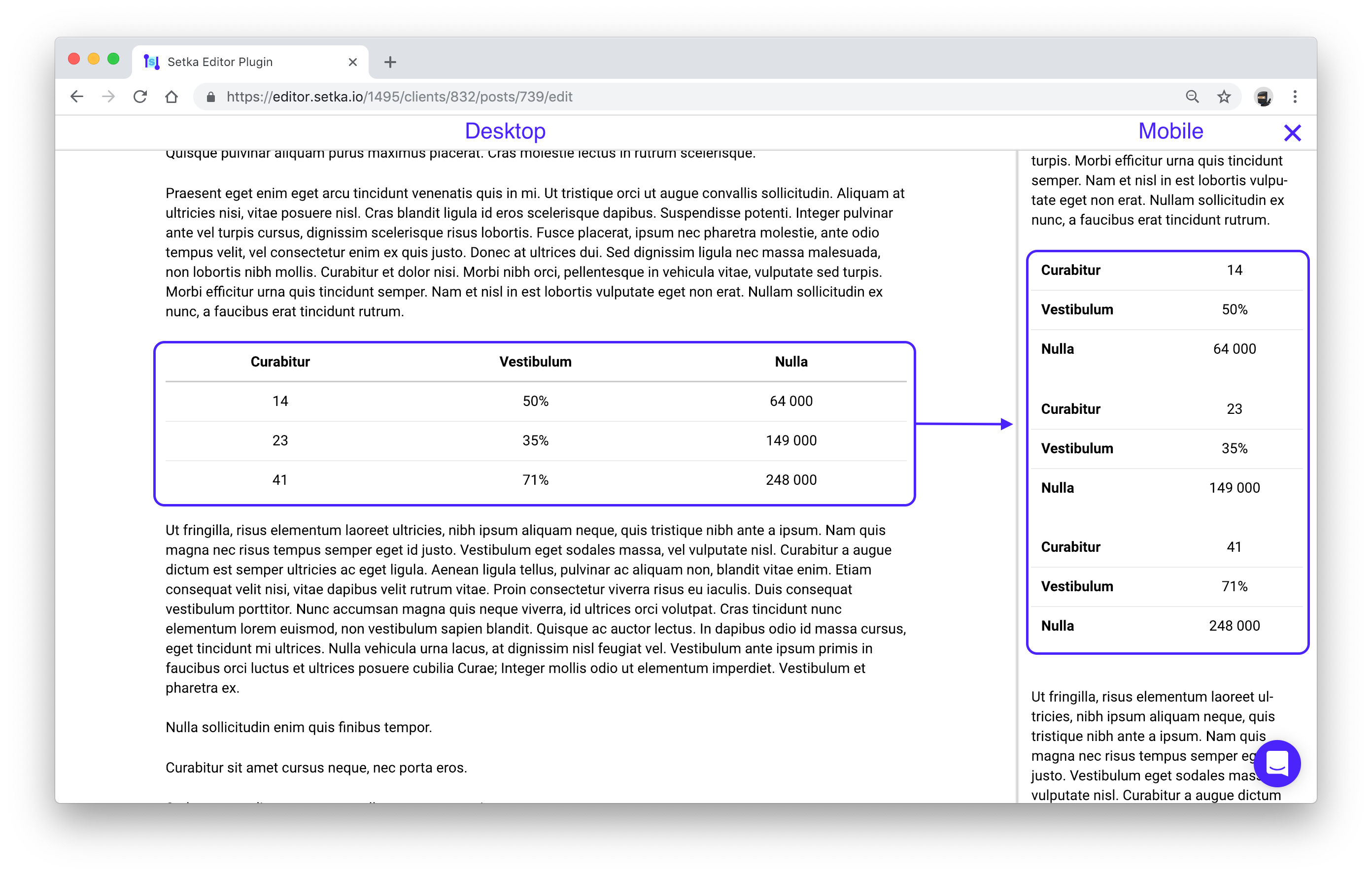Viewport: 1372px width, 876px height.
Task: Open Chrome three-dot menu
Action: 1295,97
